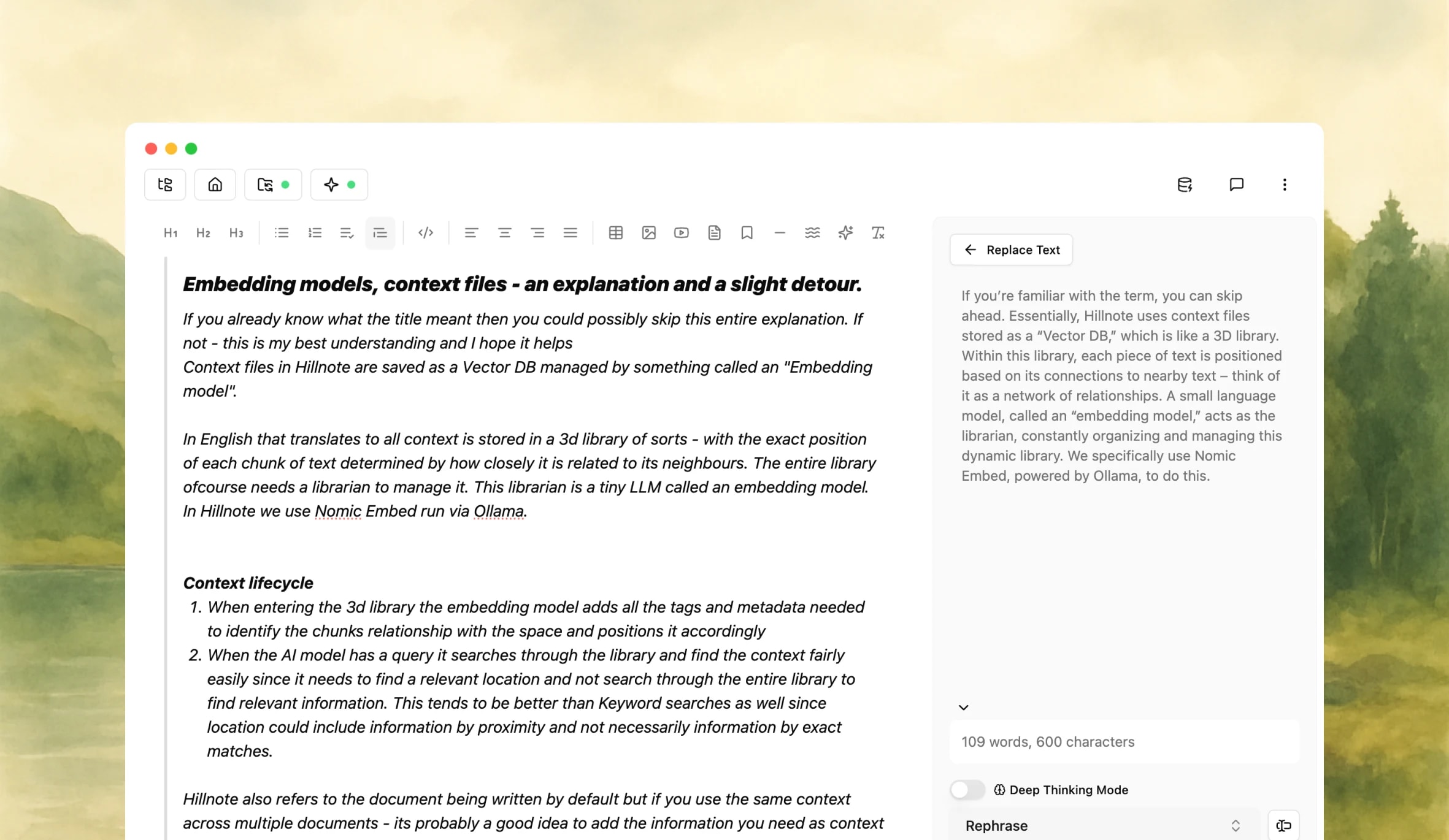Align text right

pyautogui.click(x=537, y=233)
